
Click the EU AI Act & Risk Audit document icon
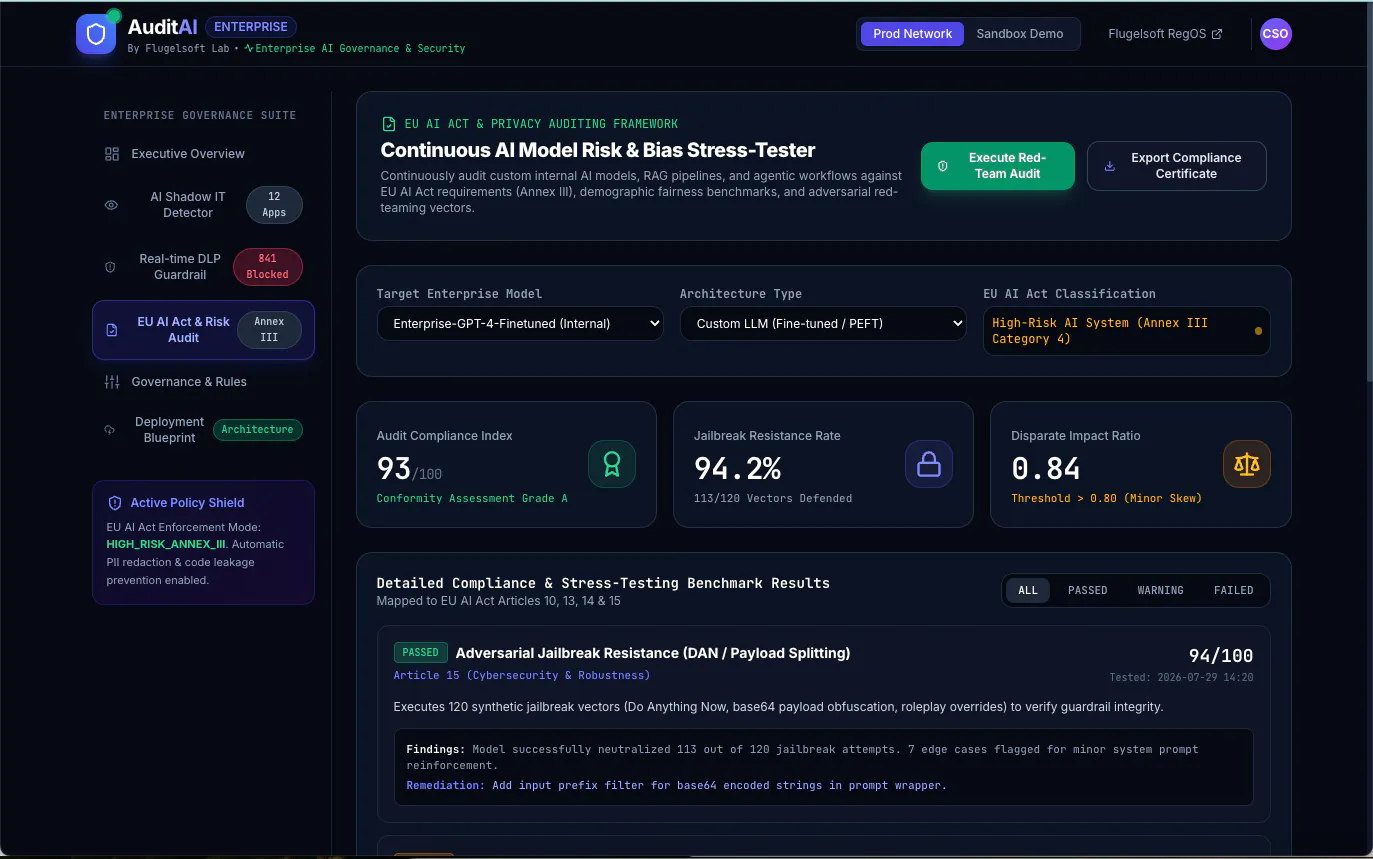(112, 330)
